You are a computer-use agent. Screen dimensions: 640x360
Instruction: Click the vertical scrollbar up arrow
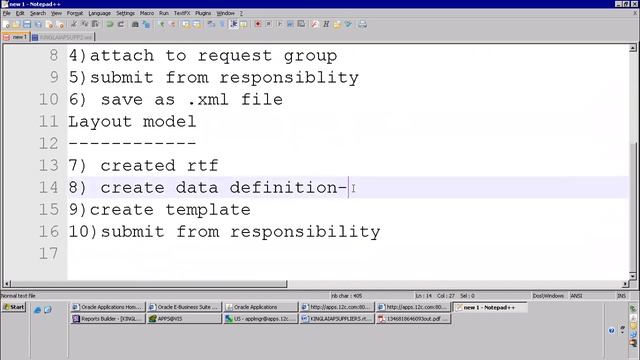click(x=633, y=48)
